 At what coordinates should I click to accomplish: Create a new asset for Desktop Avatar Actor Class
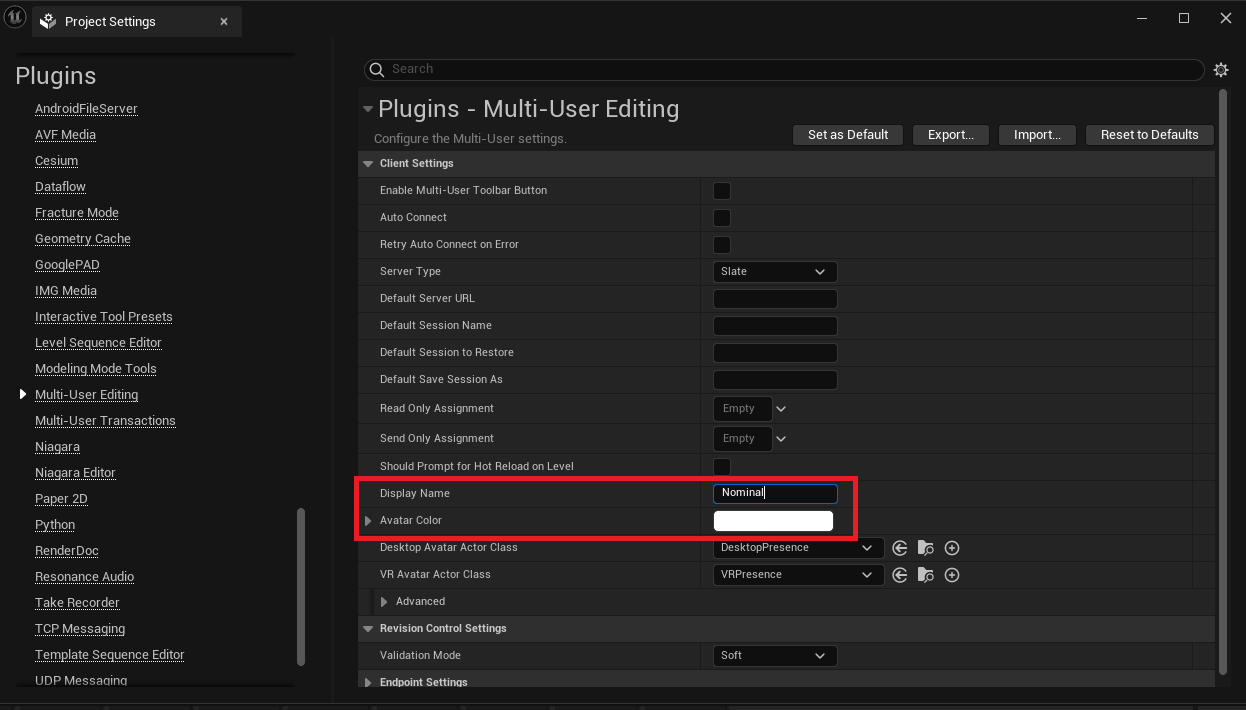951,547
